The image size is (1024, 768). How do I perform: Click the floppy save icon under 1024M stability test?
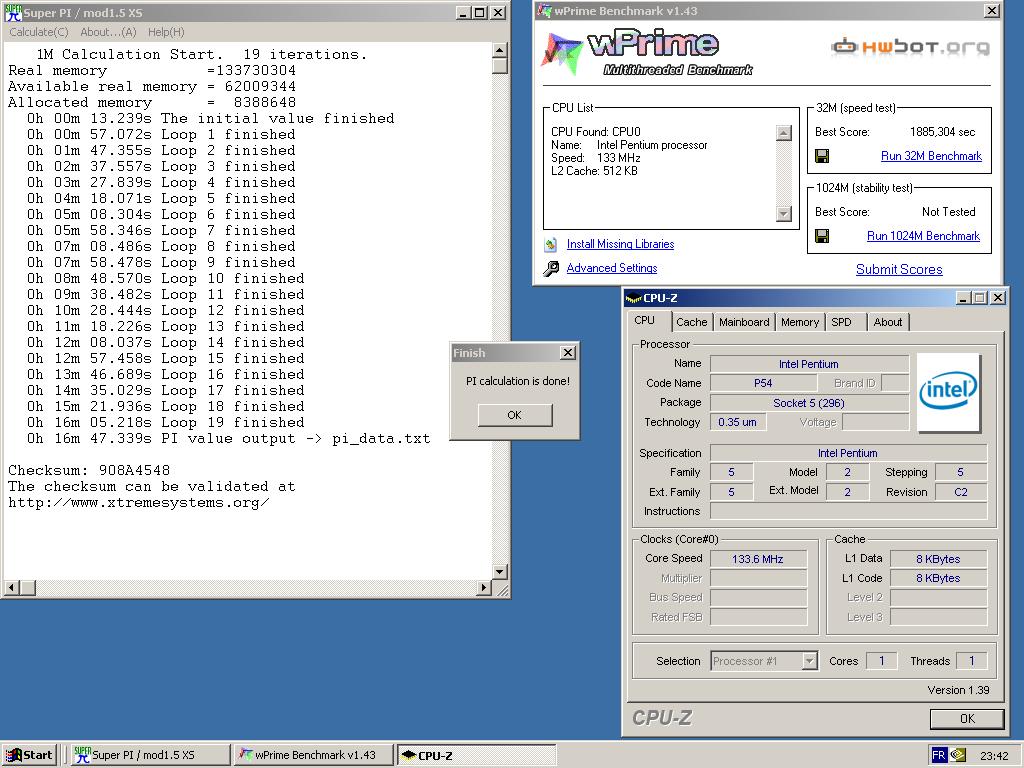[x=822, y=236]
